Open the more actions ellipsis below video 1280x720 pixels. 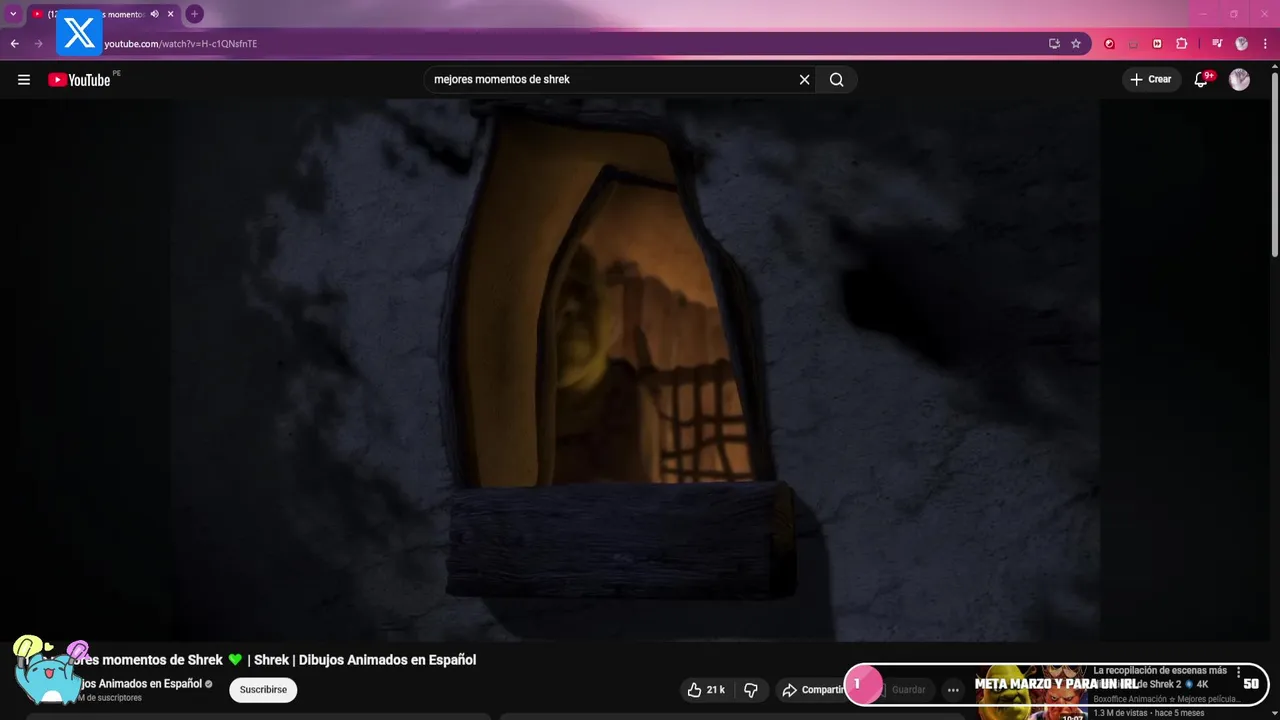click(953, 690)
